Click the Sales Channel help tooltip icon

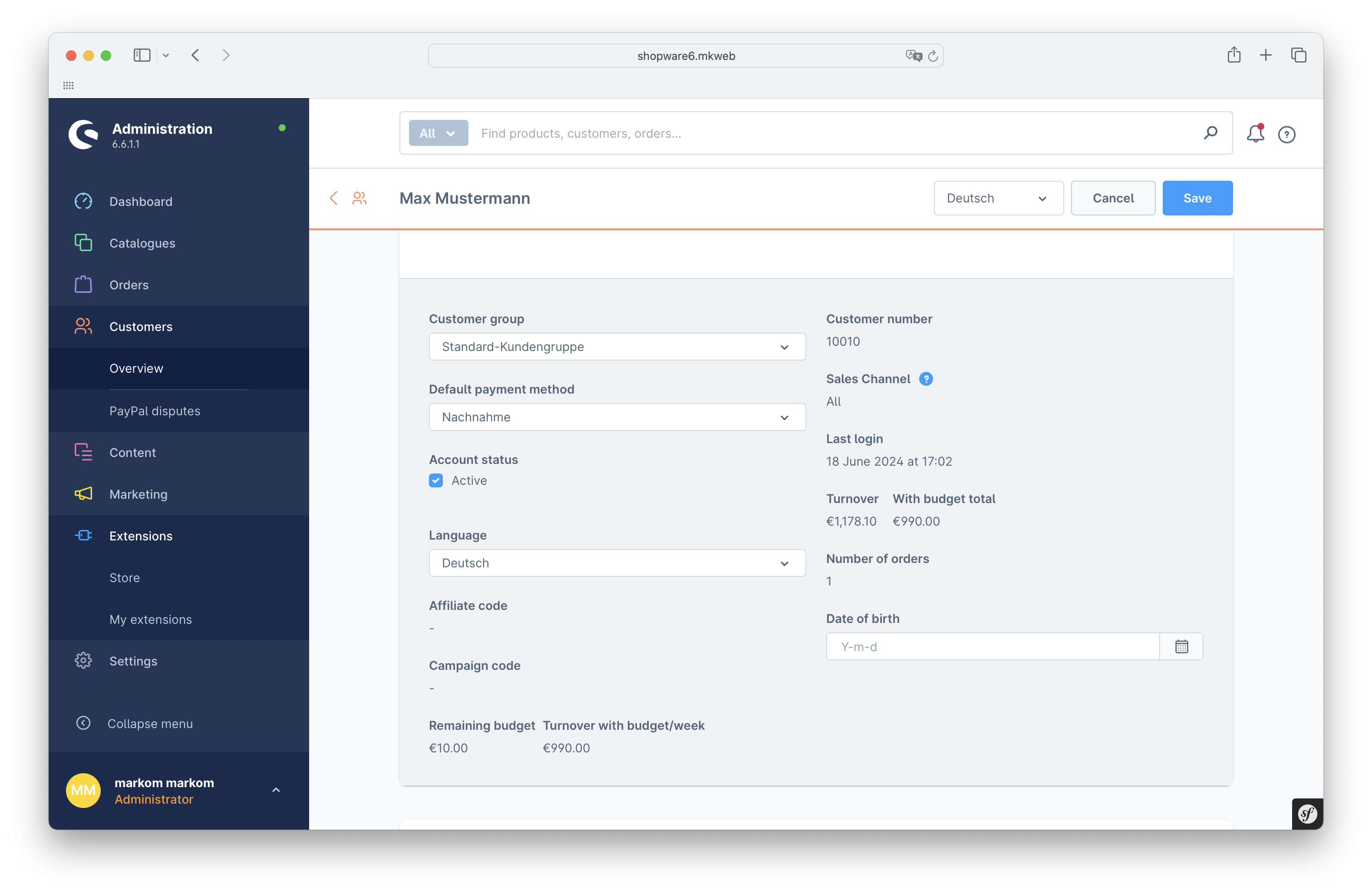(x=925, y=379)
